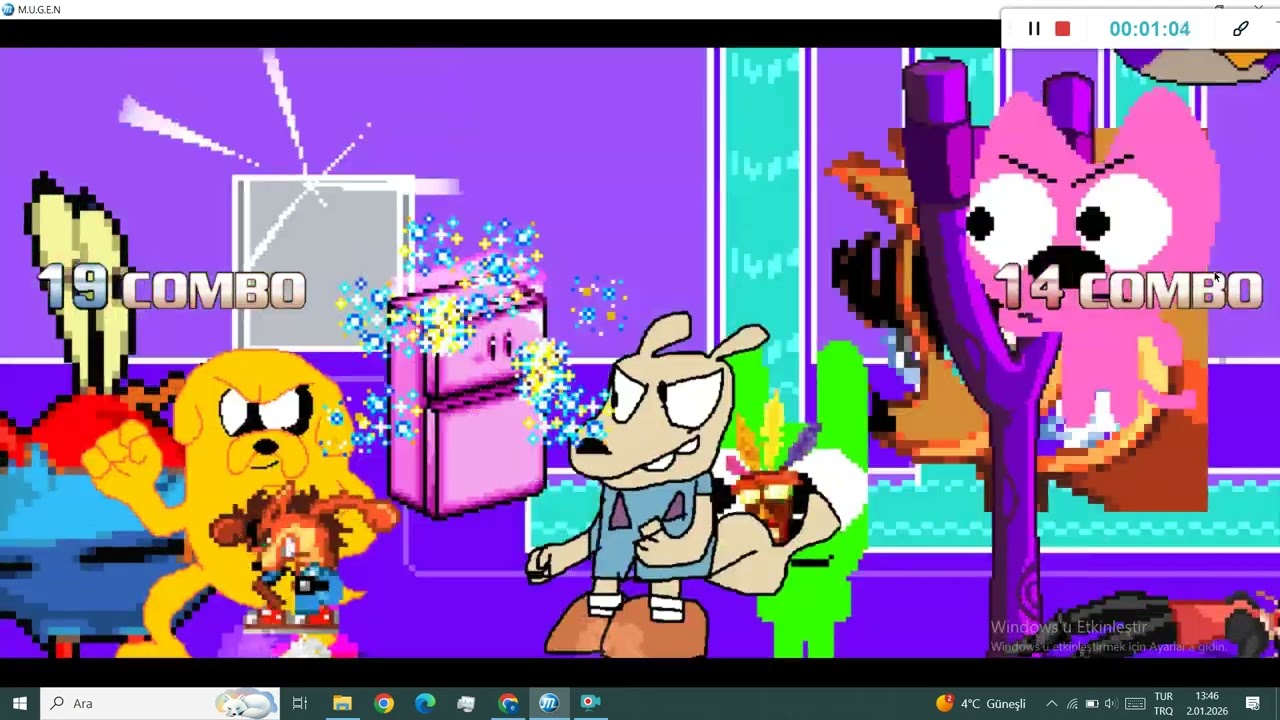Click the recording timer 00:01:04

click(x=1149, y=29)
